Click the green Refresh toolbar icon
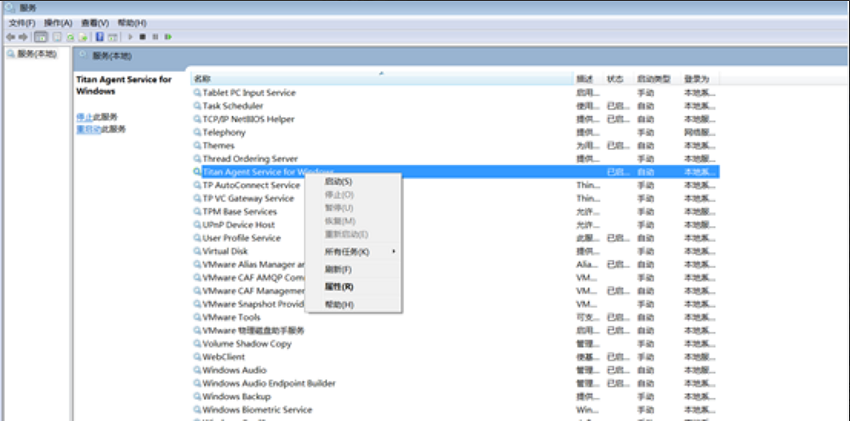 click(70, 37)
